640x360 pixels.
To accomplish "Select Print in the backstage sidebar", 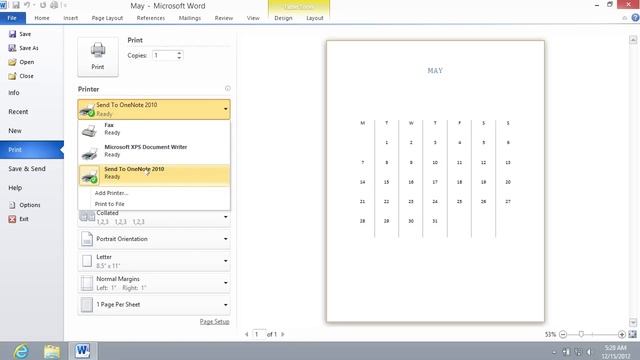I will tap(32, 150).
